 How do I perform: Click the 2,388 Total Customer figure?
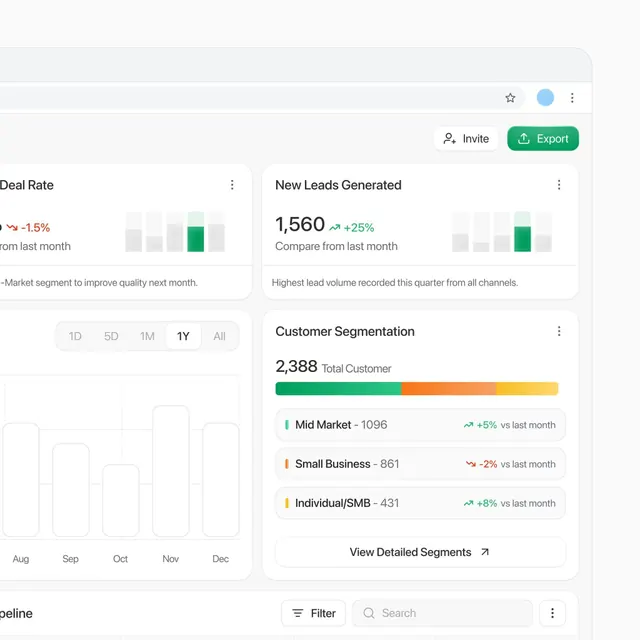coord(296,367)
